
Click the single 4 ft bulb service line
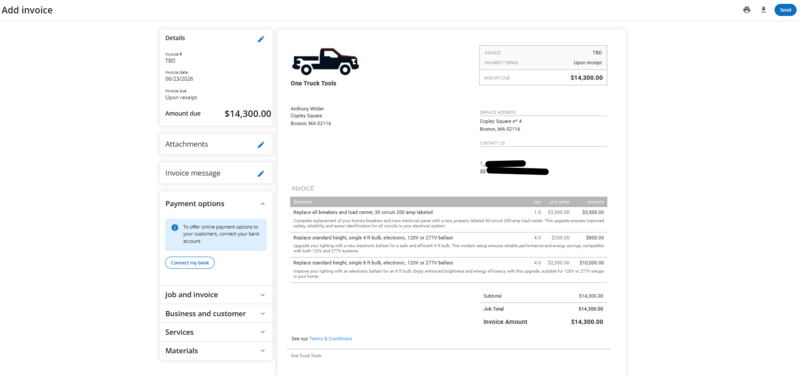[373, 238]
